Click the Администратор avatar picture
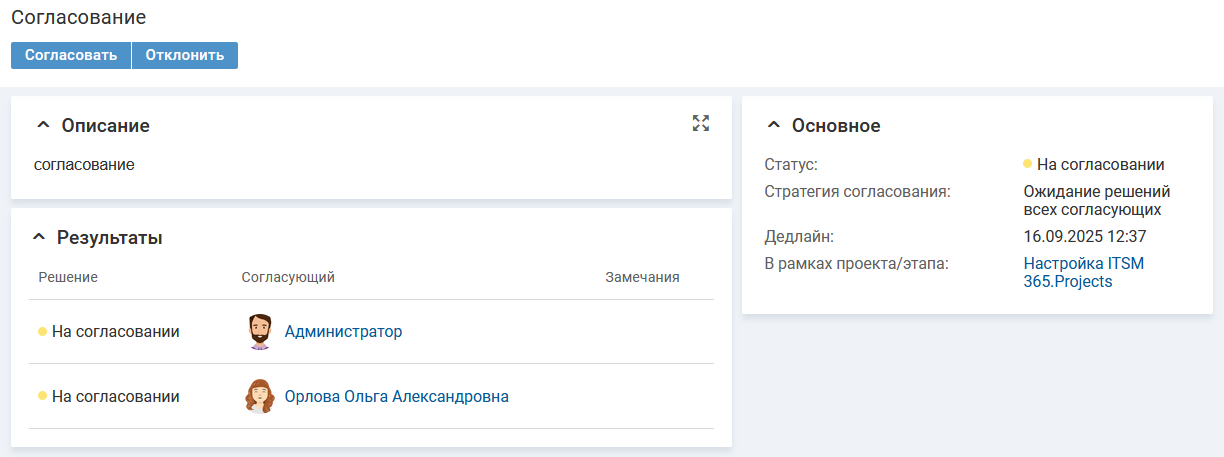 coord(260,332)
